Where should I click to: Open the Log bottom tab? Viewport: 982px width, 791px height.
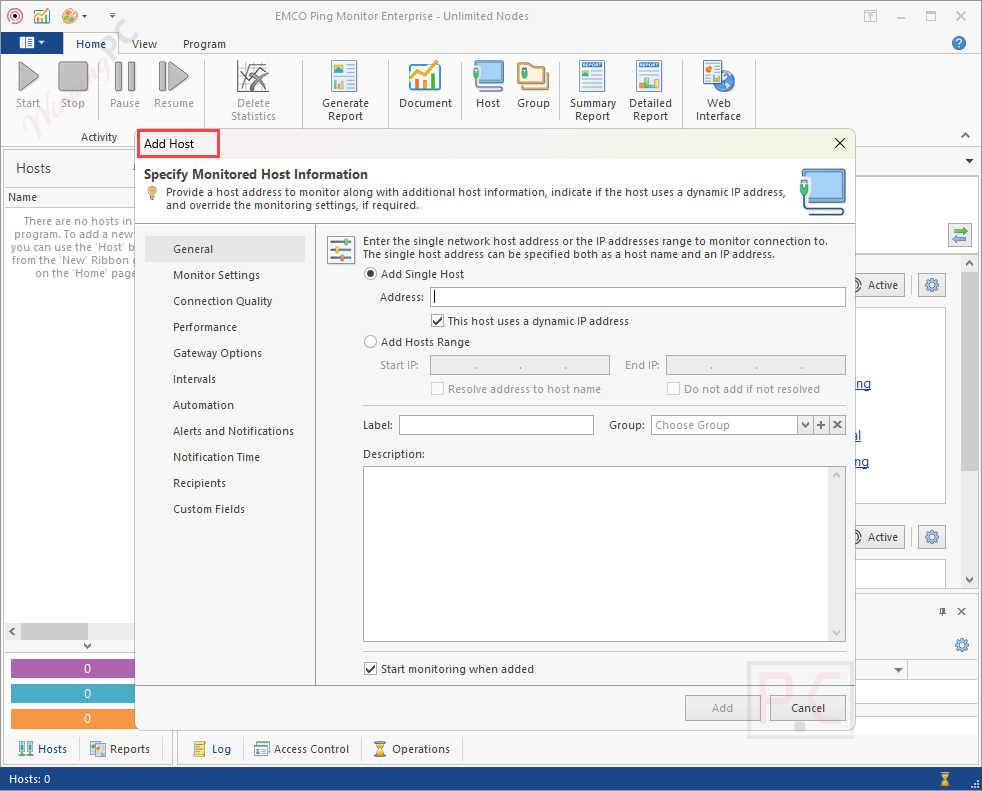pyautogui.click(x=212, y=749)
